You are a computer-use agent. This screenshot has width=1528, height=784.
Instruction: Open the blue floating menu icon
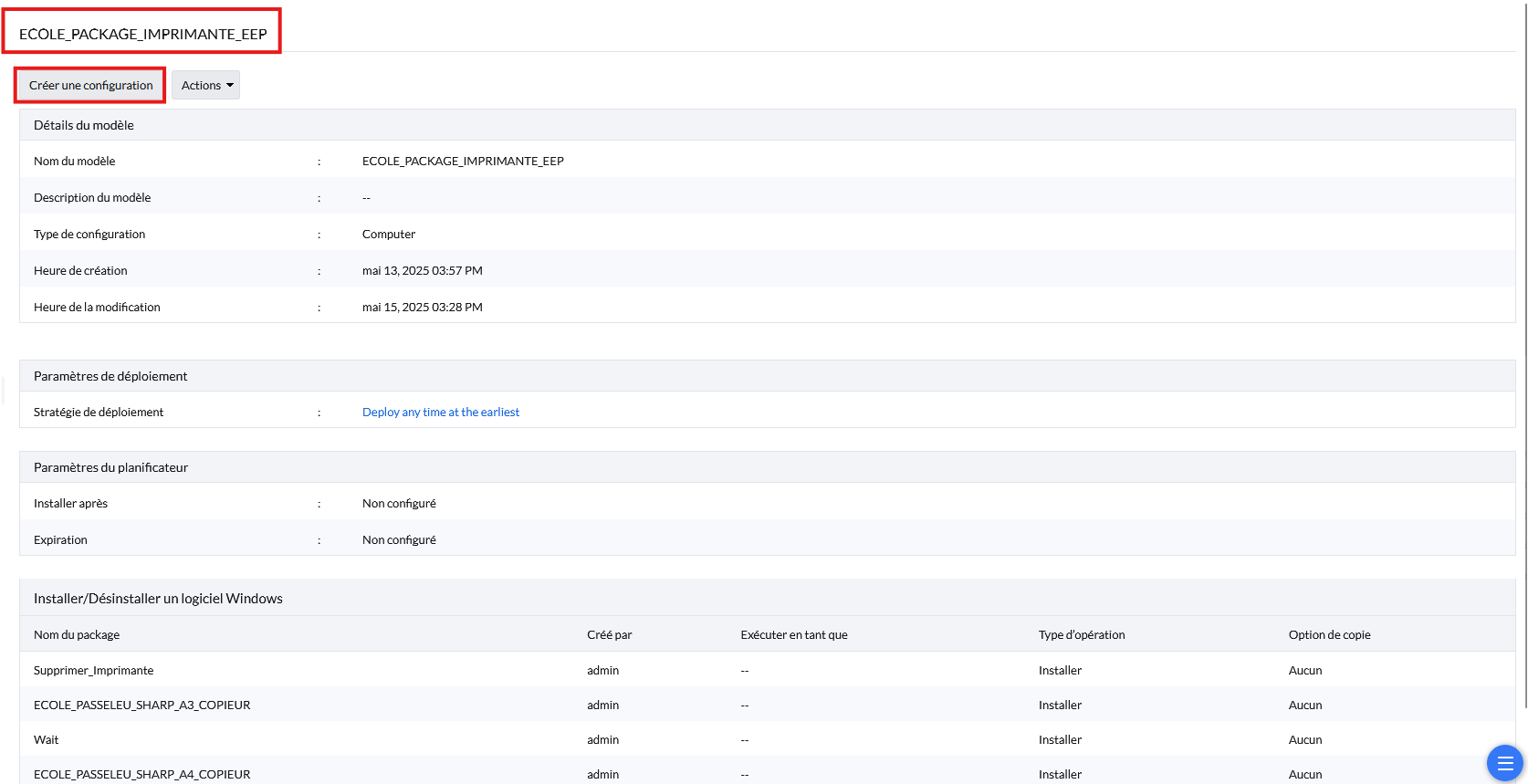1505,763
